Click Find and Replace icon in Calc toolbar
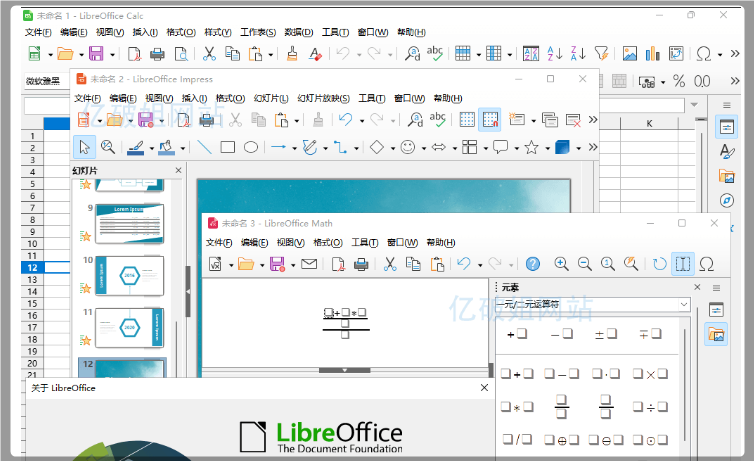 [x=412, y=53]
